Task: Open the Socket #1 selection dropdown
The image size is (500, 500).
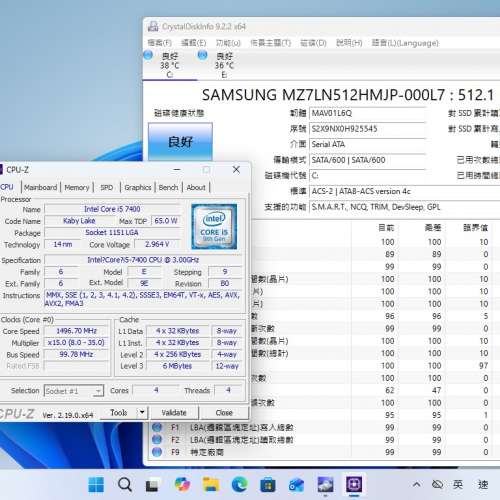Action: pyautogui.click(x=74, y=391)
